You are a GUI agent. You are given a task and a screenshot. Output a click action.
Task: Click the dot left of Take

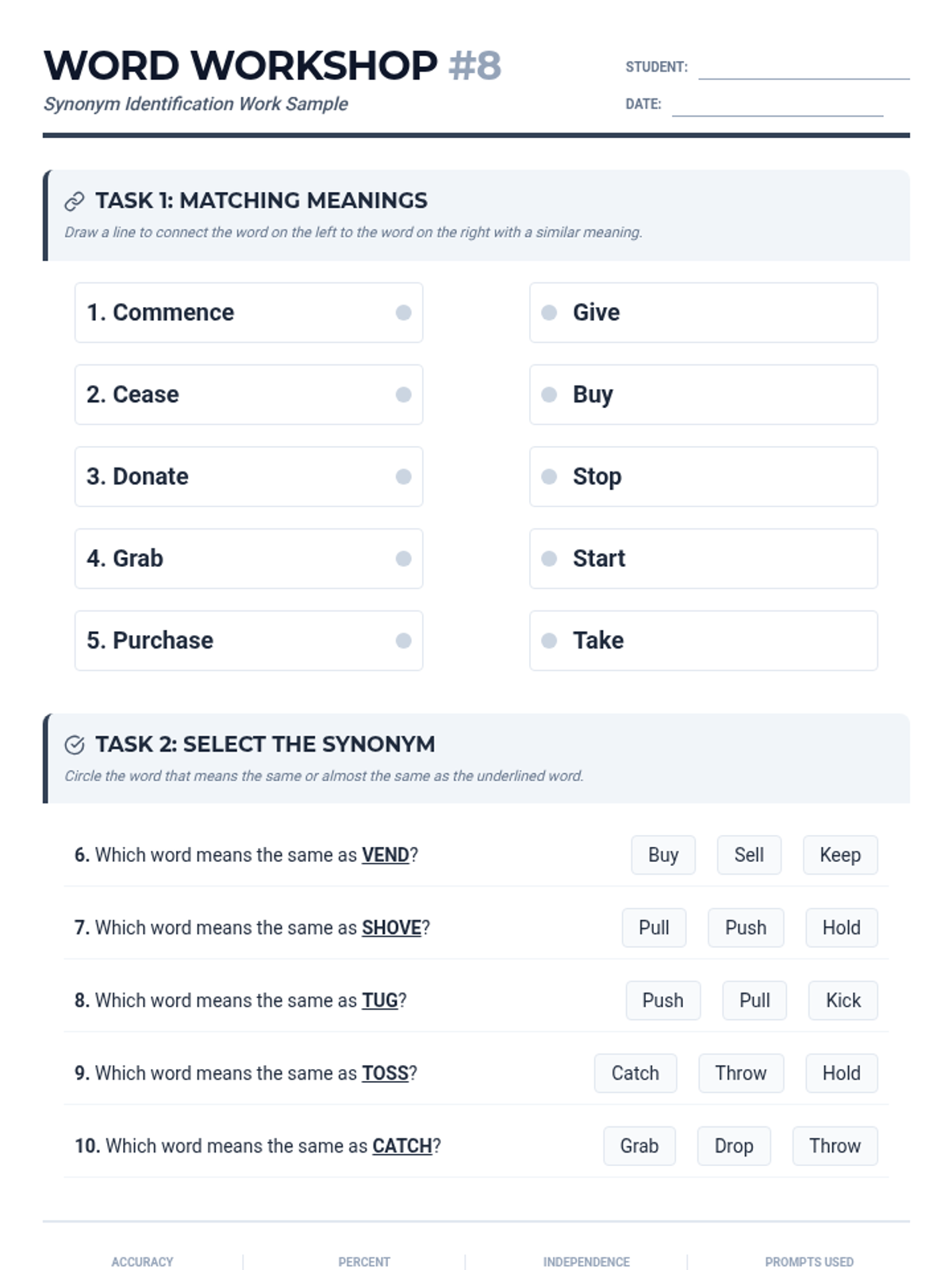tap(549, 641)
